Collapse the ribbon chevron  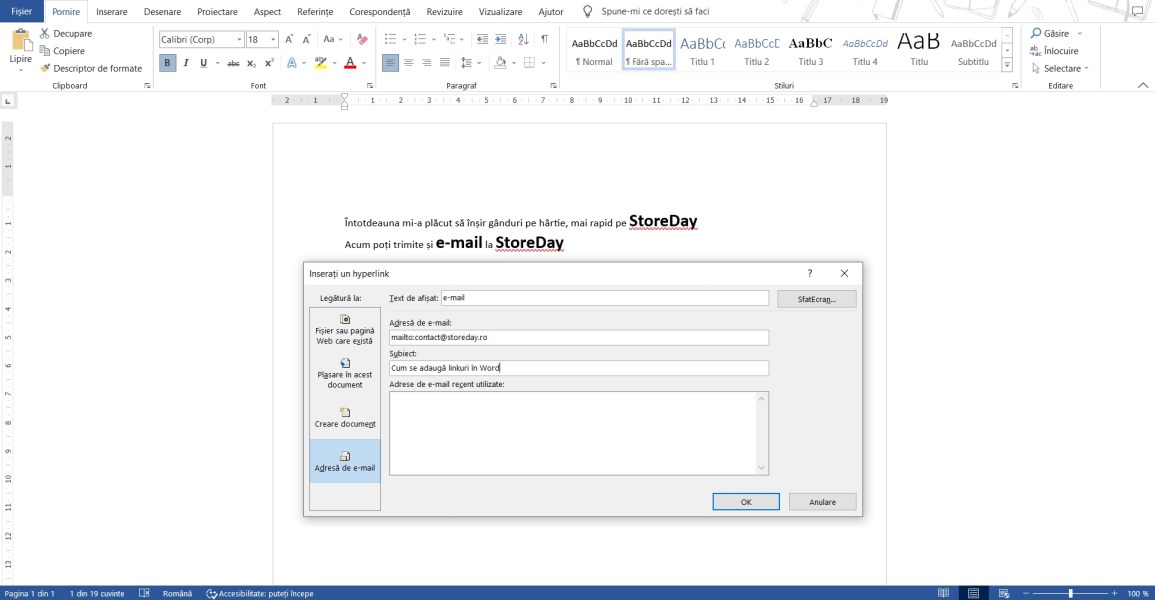coord(1142,85)
